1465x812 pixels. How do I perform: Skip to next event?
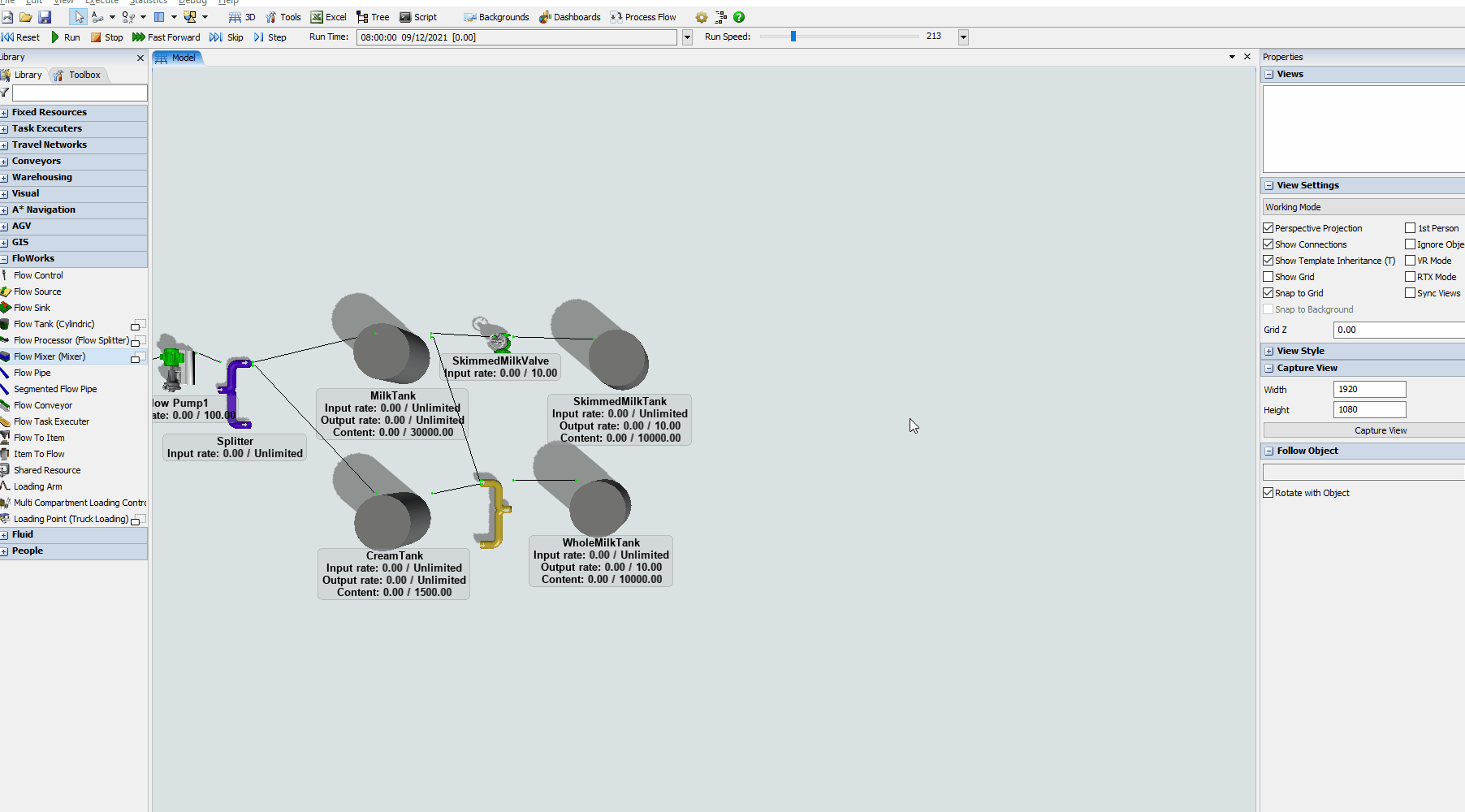[227, 37]
